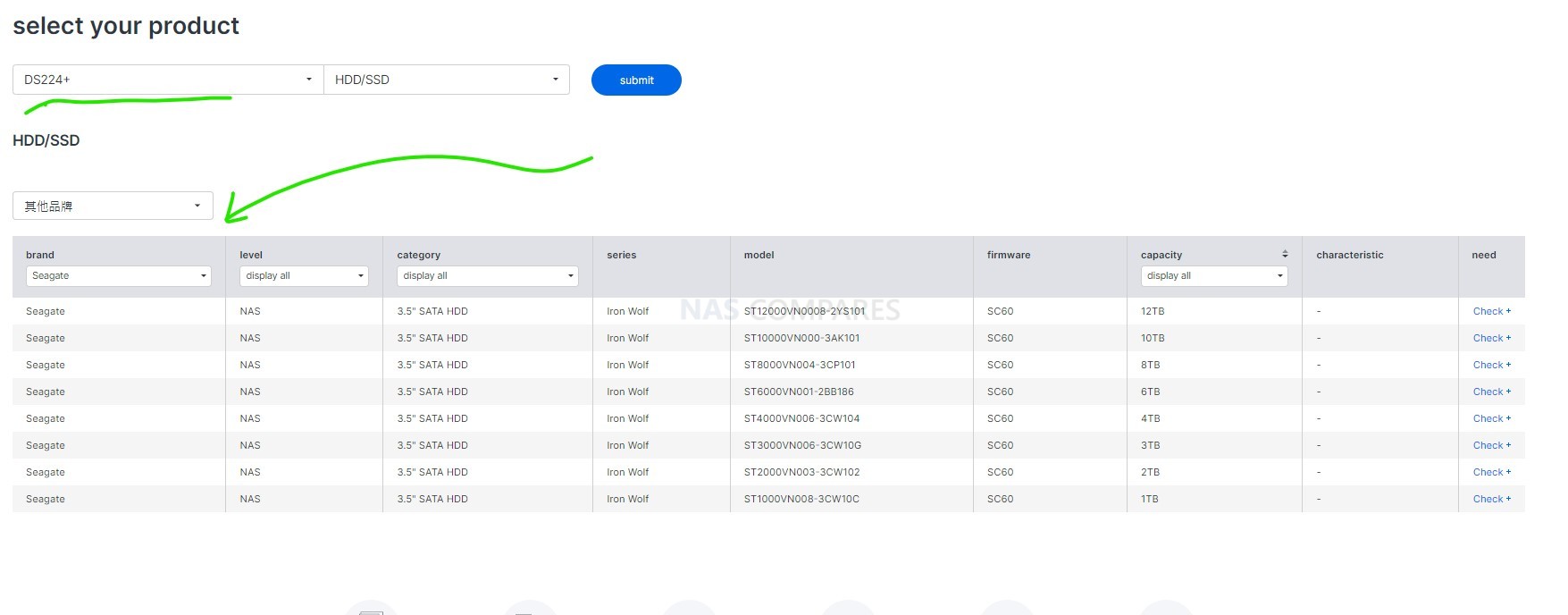This screenshot has width=1568, height=615.
Task: Select model text ST1000VN008-3CW10C
Action: pos(801,499)
